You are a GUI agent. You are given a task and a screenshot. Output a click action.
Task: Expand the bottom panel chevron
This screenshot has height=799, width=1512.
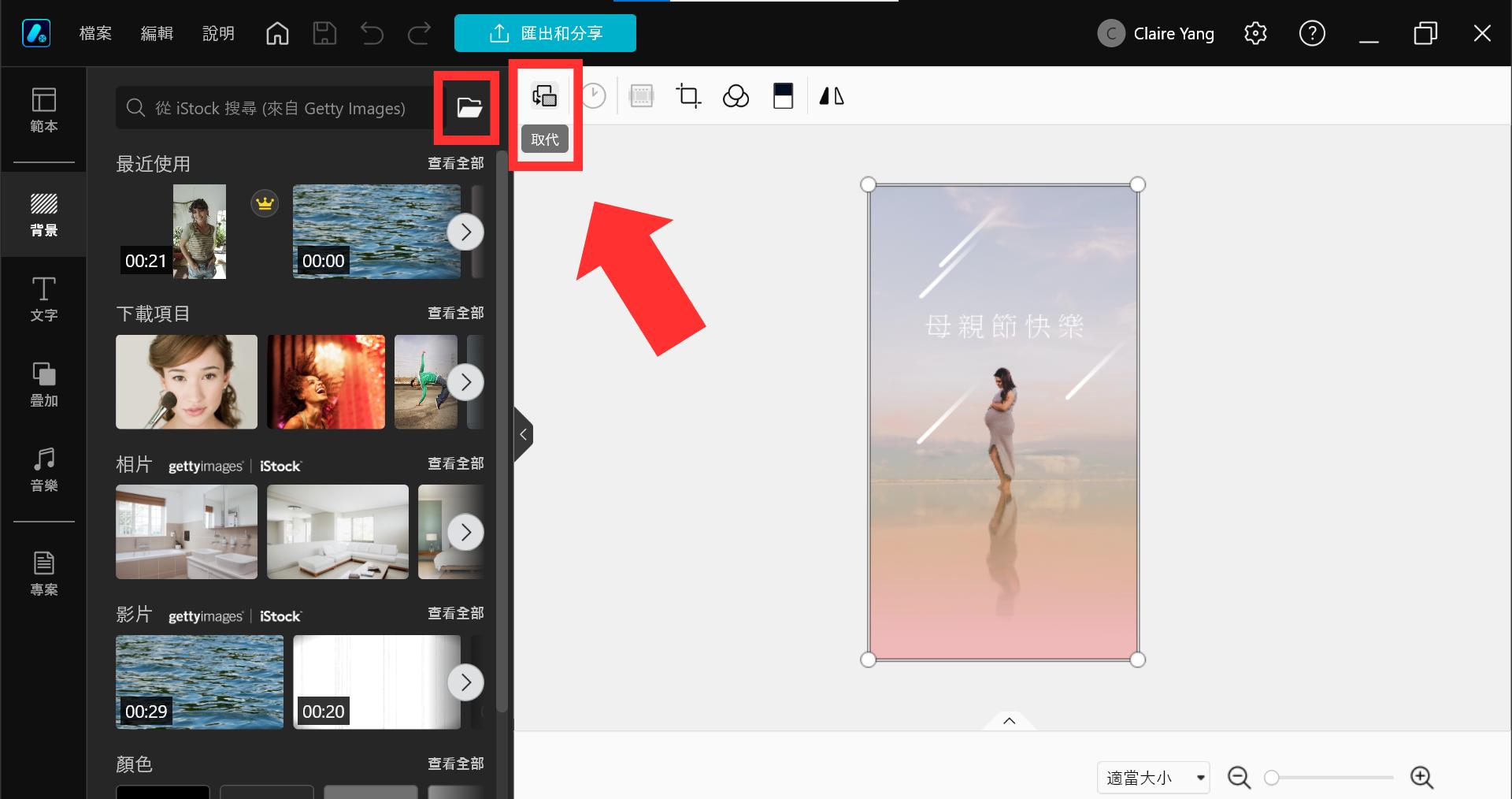tap(1009, 720)
